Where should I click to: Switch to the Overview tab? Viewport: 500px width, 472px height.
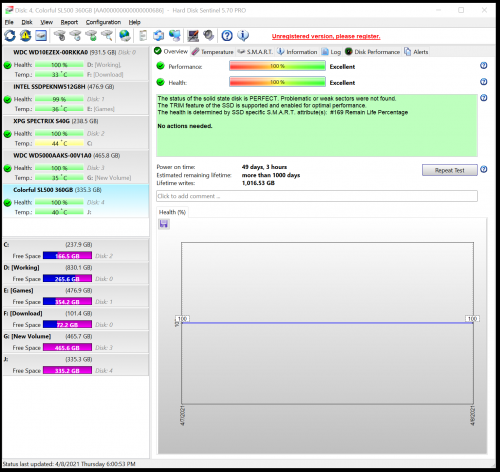(x=171, y=51)
